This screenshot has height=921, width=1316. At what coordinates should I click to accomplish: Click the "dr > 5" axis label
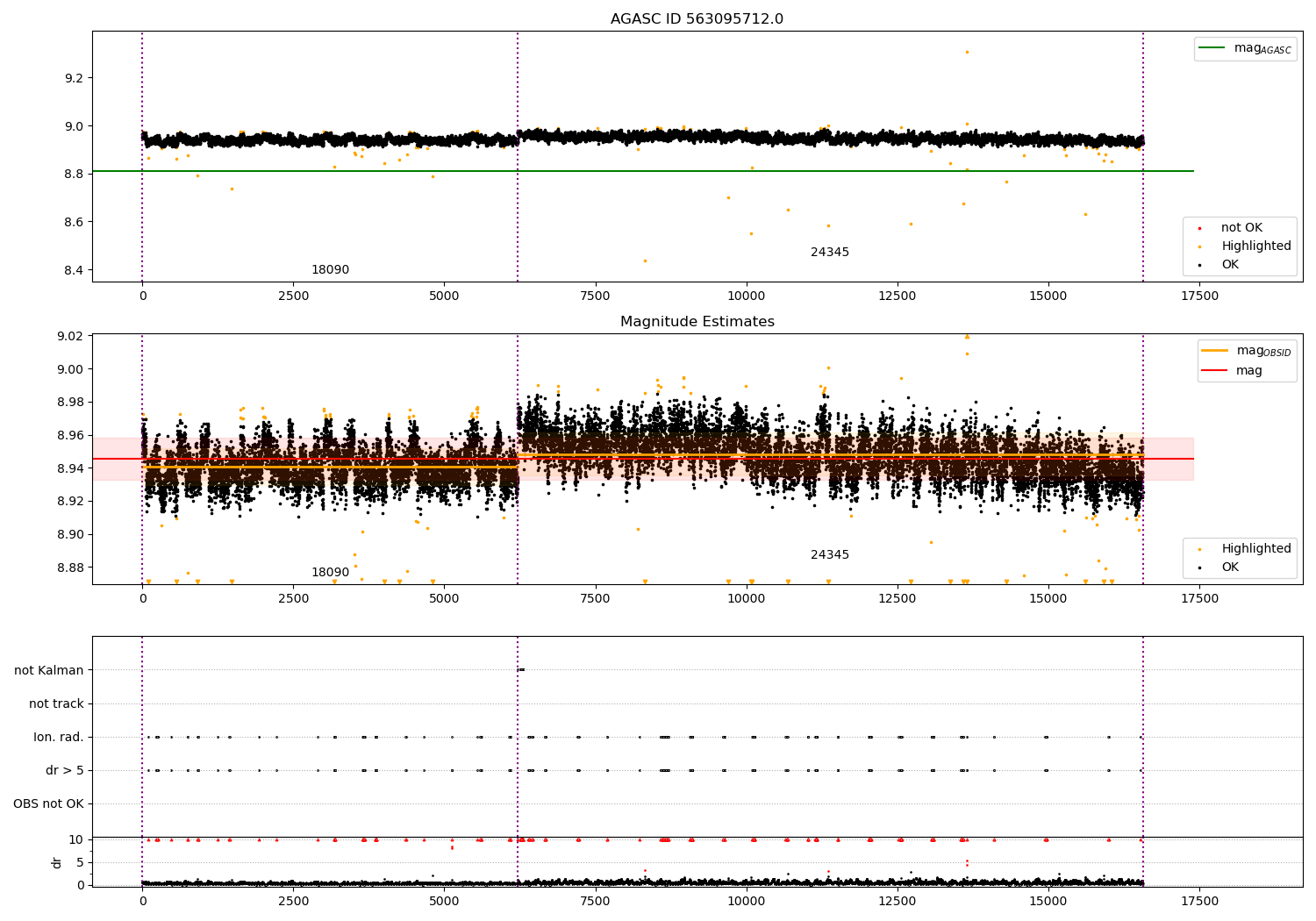point(65,771)
